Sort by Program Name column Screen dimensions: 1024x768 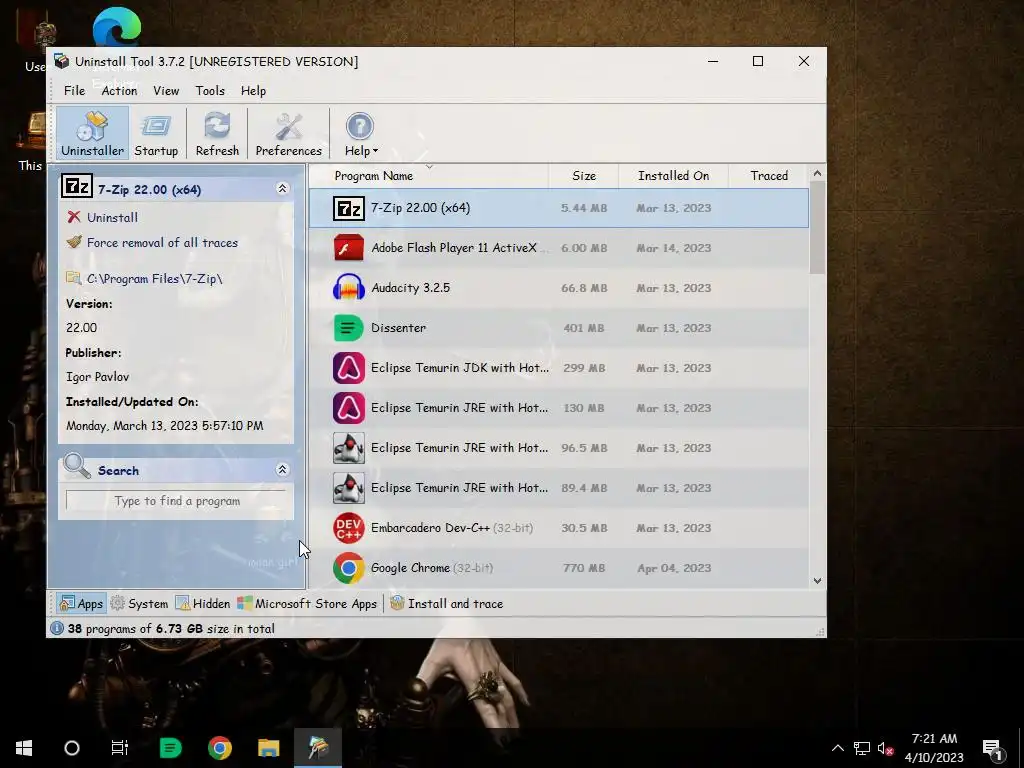coord(428,176)
